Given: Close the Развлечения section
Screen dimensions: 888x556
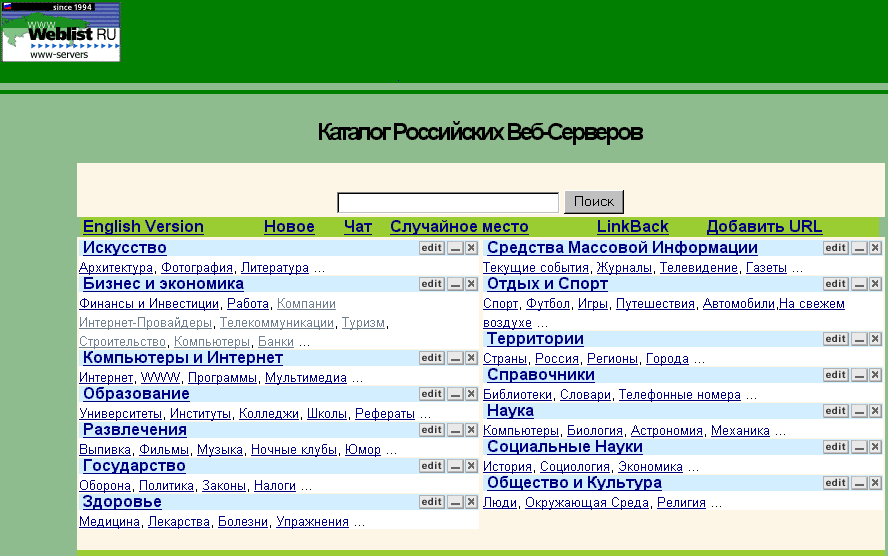Looking at the screenshot, I should click(x=471, y=430).
